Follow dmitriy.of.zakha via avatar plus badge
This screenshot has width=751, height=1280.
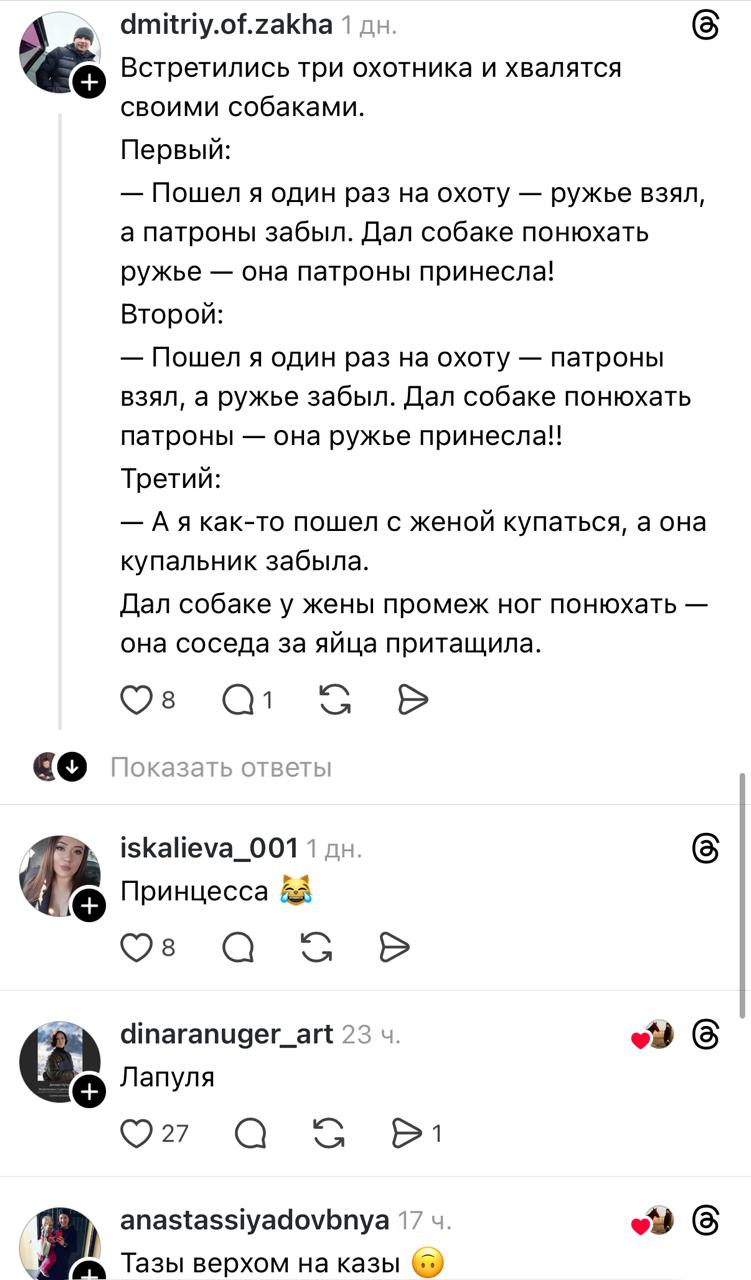click(89, 82)
